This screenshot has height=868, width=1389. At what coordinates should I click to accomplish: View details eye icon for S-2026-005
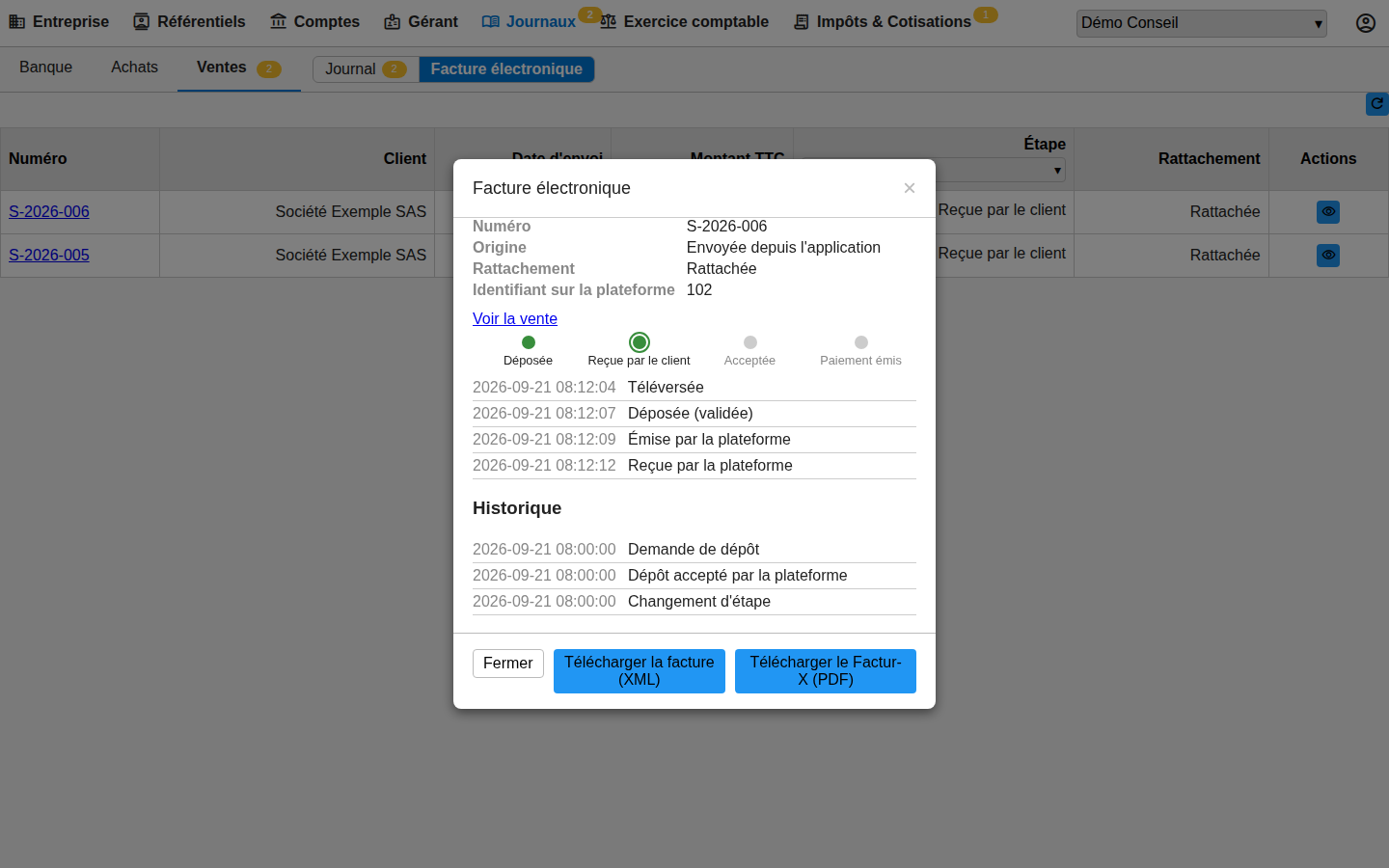(x=1328, y=255)
